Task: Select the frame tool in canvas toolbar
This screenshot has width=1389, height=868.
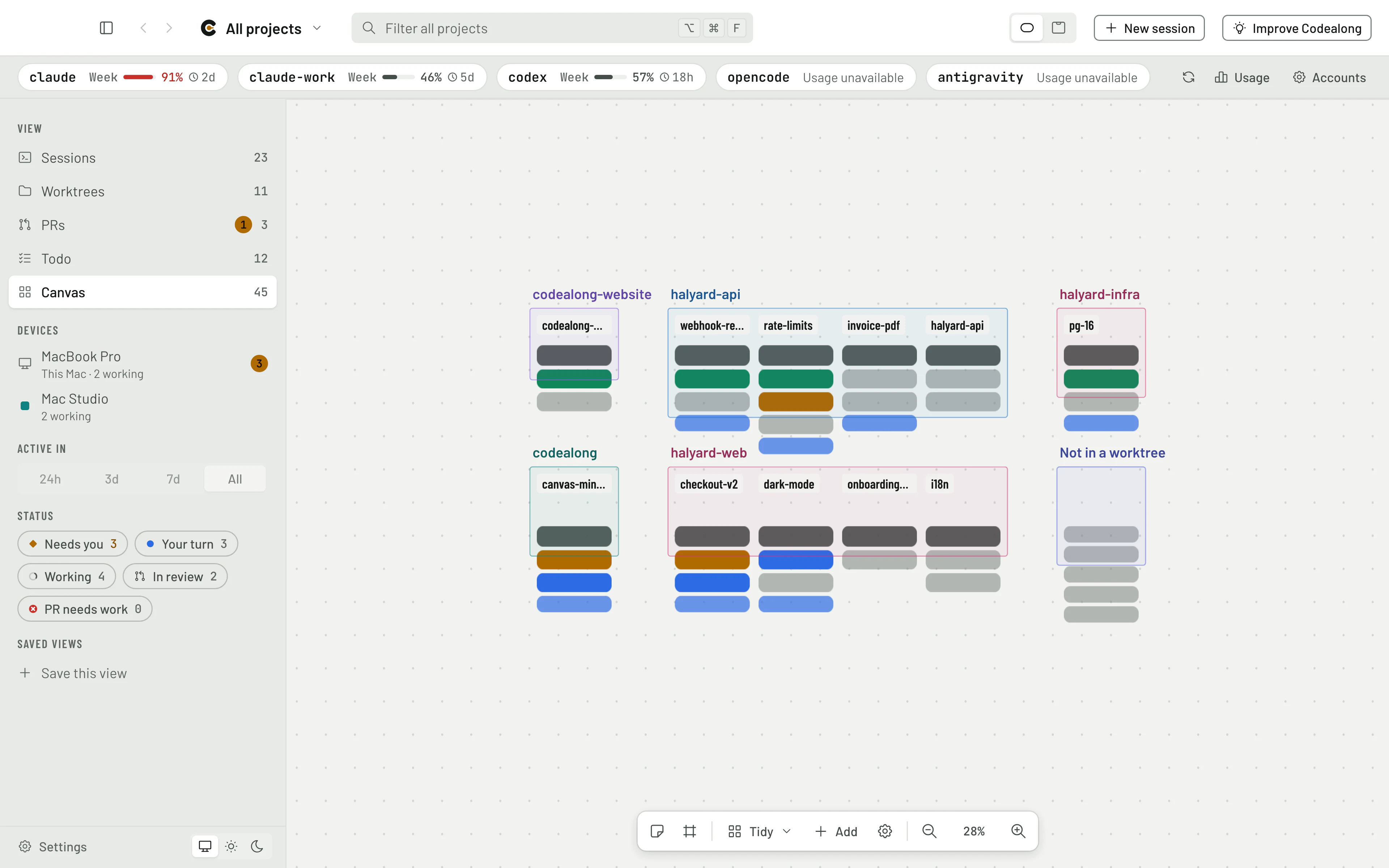Action: tap(690, 831)
